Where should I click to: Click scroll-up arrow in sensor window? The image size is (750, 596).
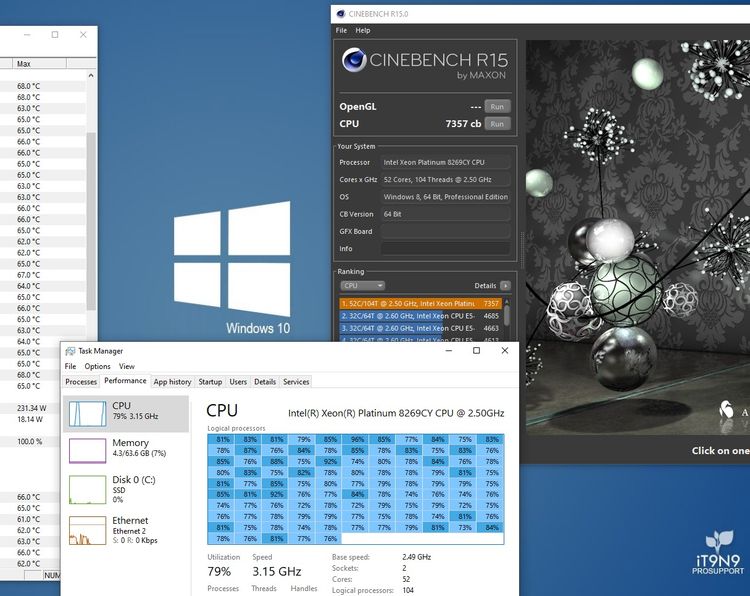[x=91, y=76]
